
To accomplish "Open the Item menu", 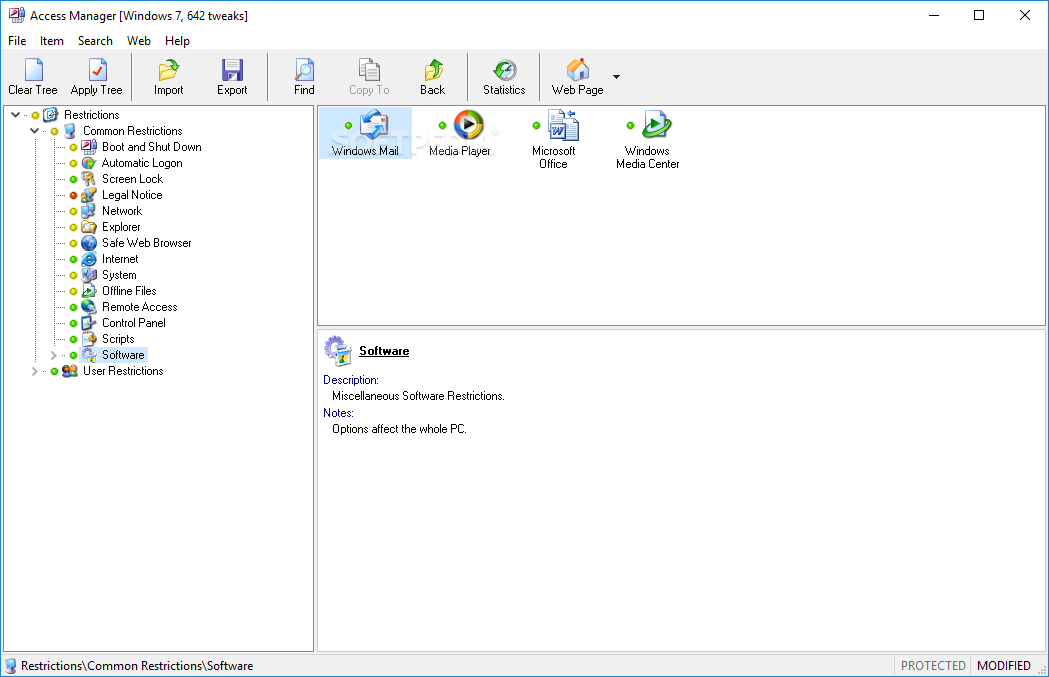I will [x=52, y=41].
